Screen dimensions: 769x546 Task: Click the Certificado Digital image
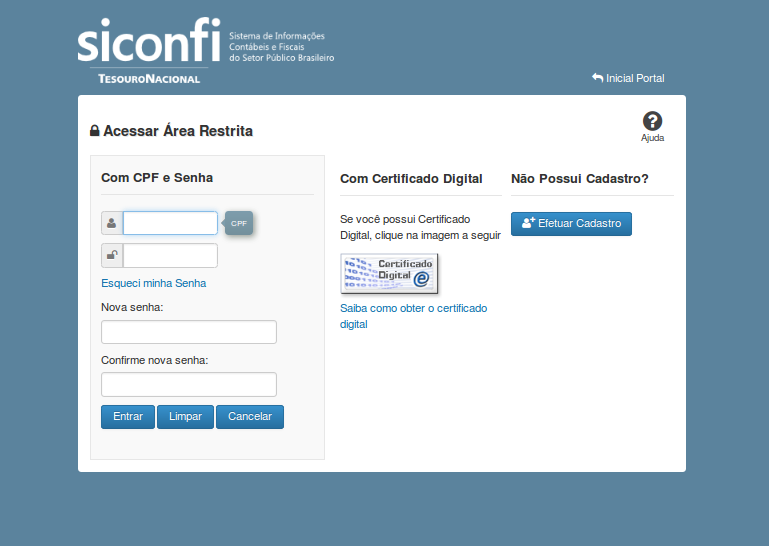(389, 272)
